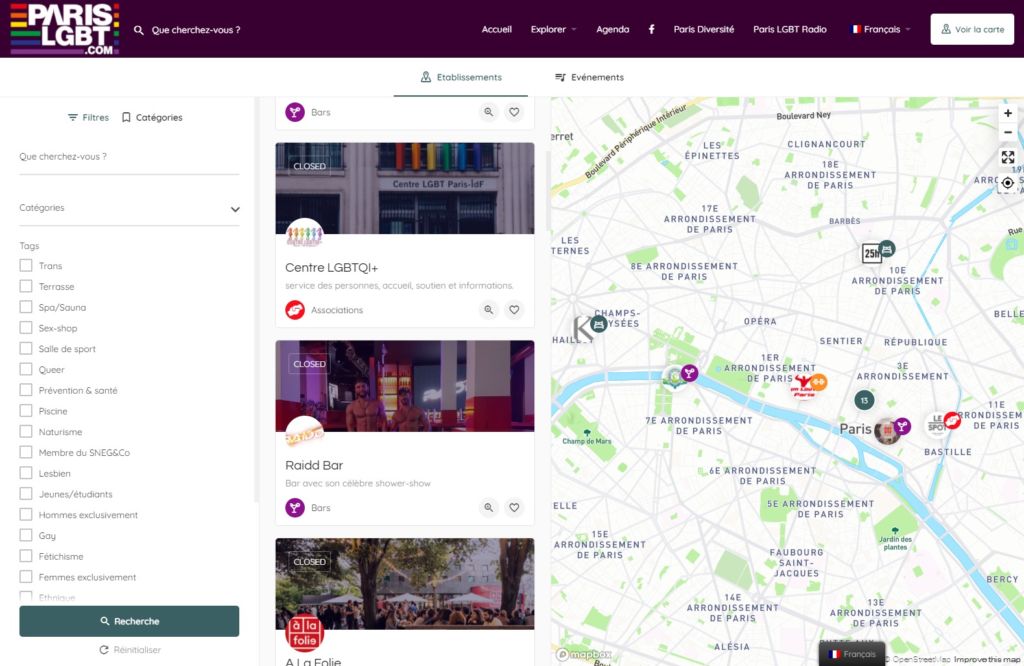Screen dimensions: 1024x666
Task: Open the Raidd Bar photo thumbnail
Action: coord(405,386)
